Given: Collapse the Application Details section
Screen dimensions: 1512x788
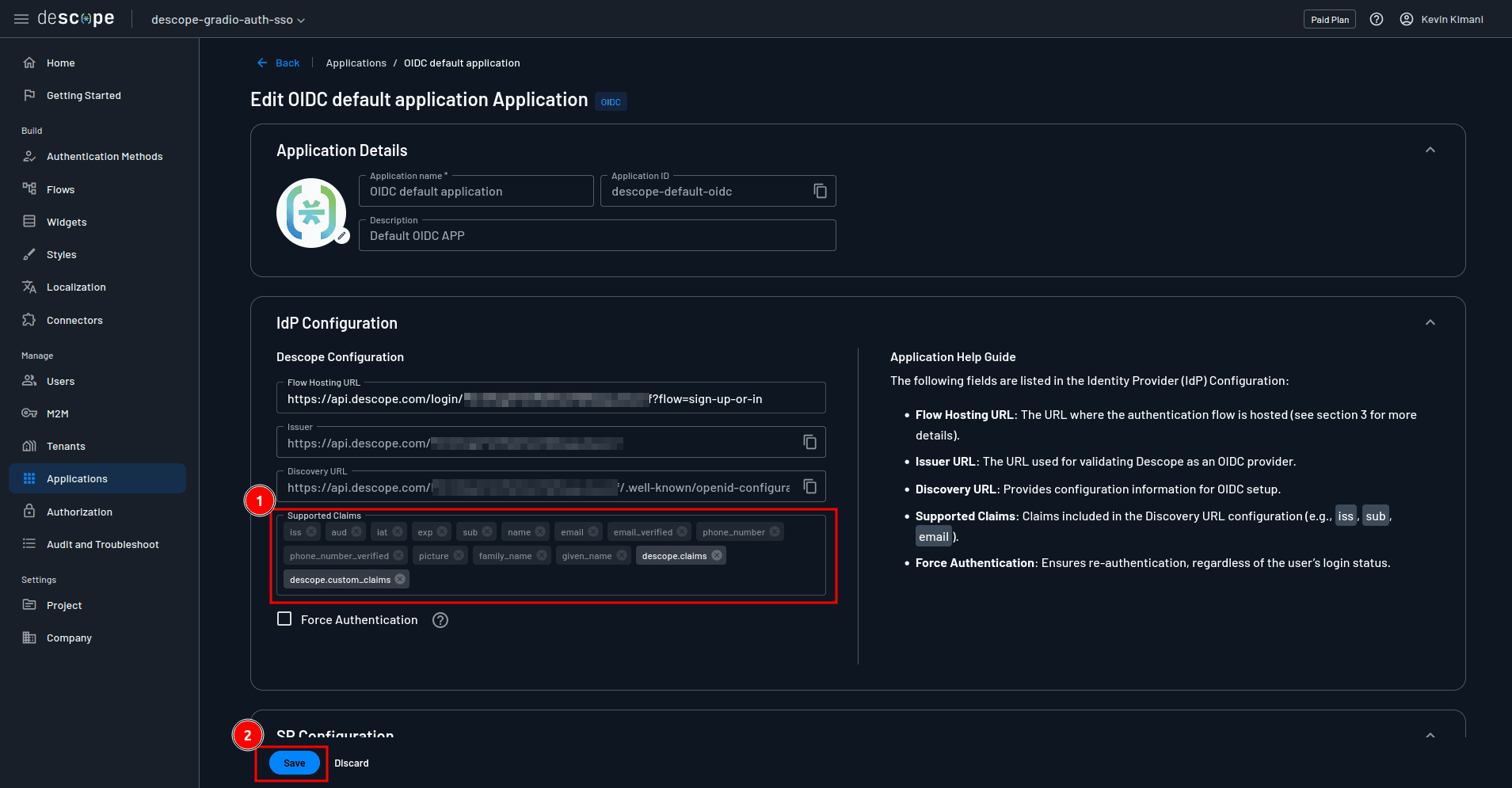Looking at the screenshot, I should [1430, 150].
